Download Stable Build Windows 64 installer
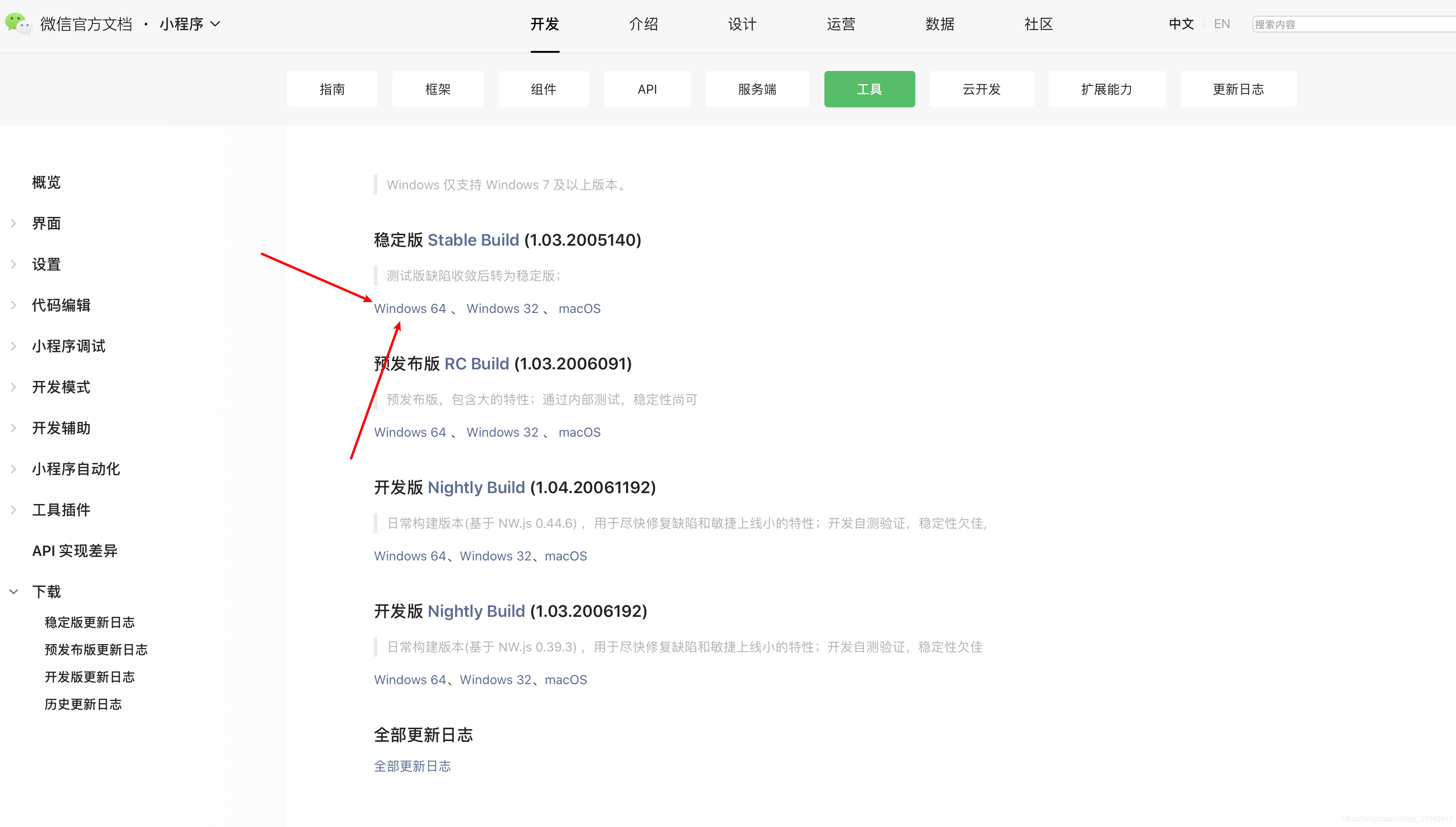Viewport: 1456px width, 827px height. pos(409,308)
